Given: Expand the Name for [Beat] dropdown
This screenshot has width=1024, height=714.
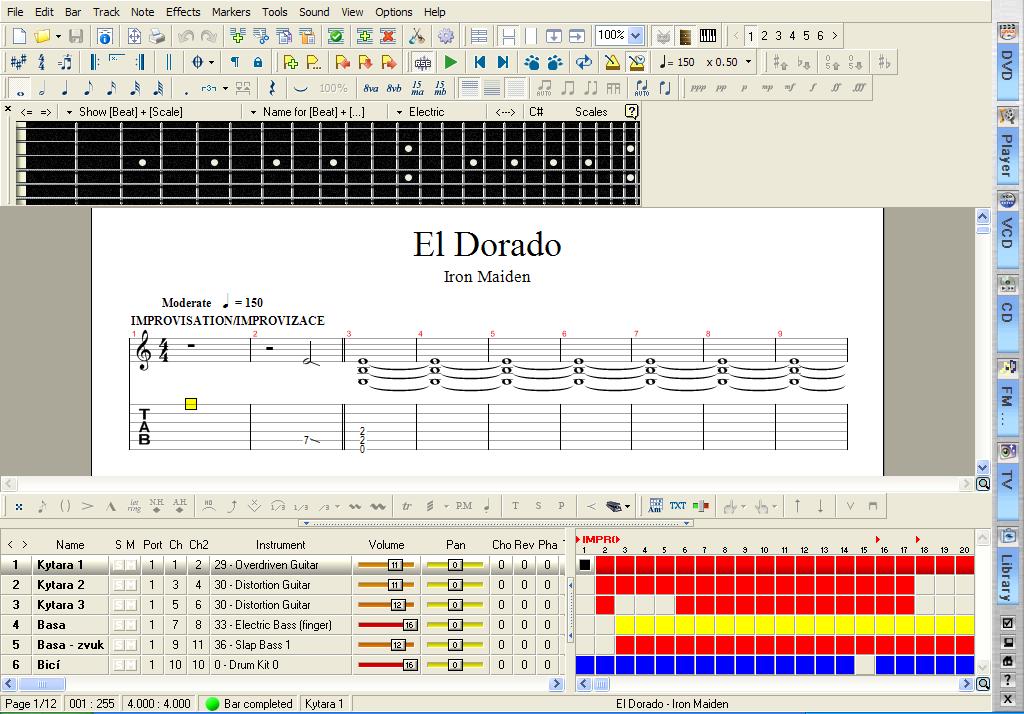Looking at the screenshot, I should (253, 112).
